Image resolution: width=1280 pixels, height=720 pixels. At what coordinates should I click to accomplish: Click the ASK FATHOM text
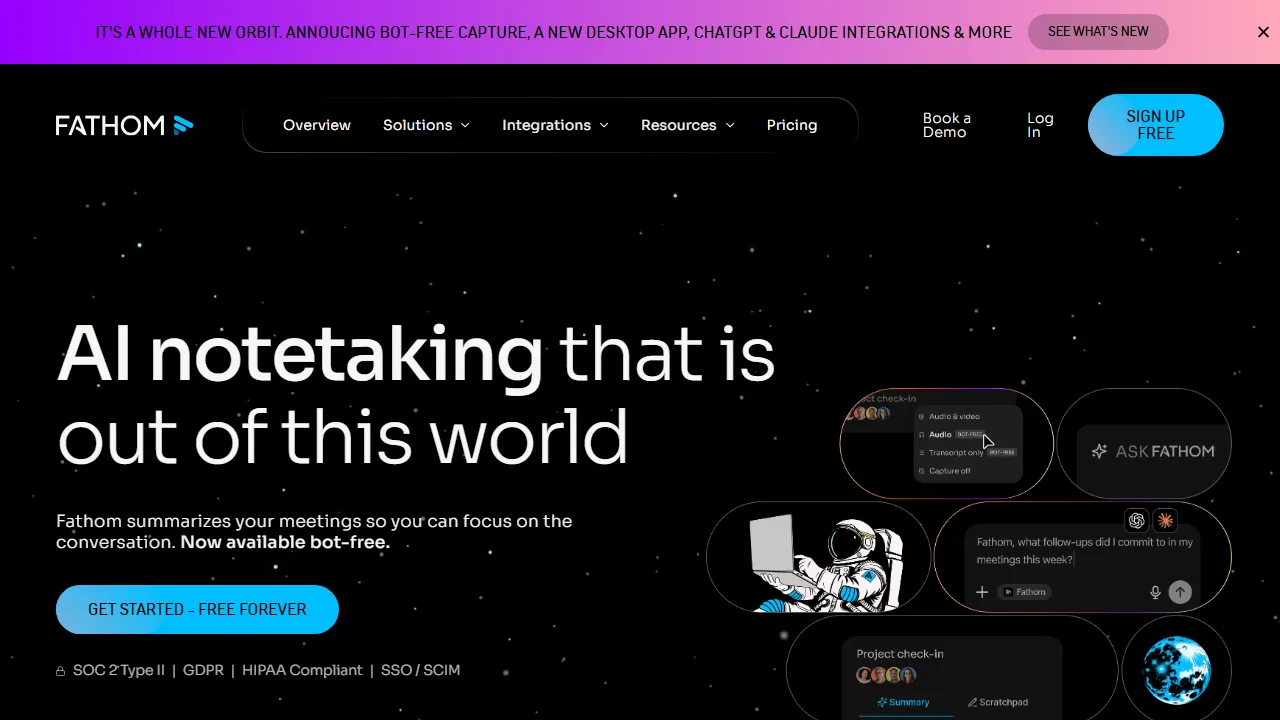[1165, 451]
